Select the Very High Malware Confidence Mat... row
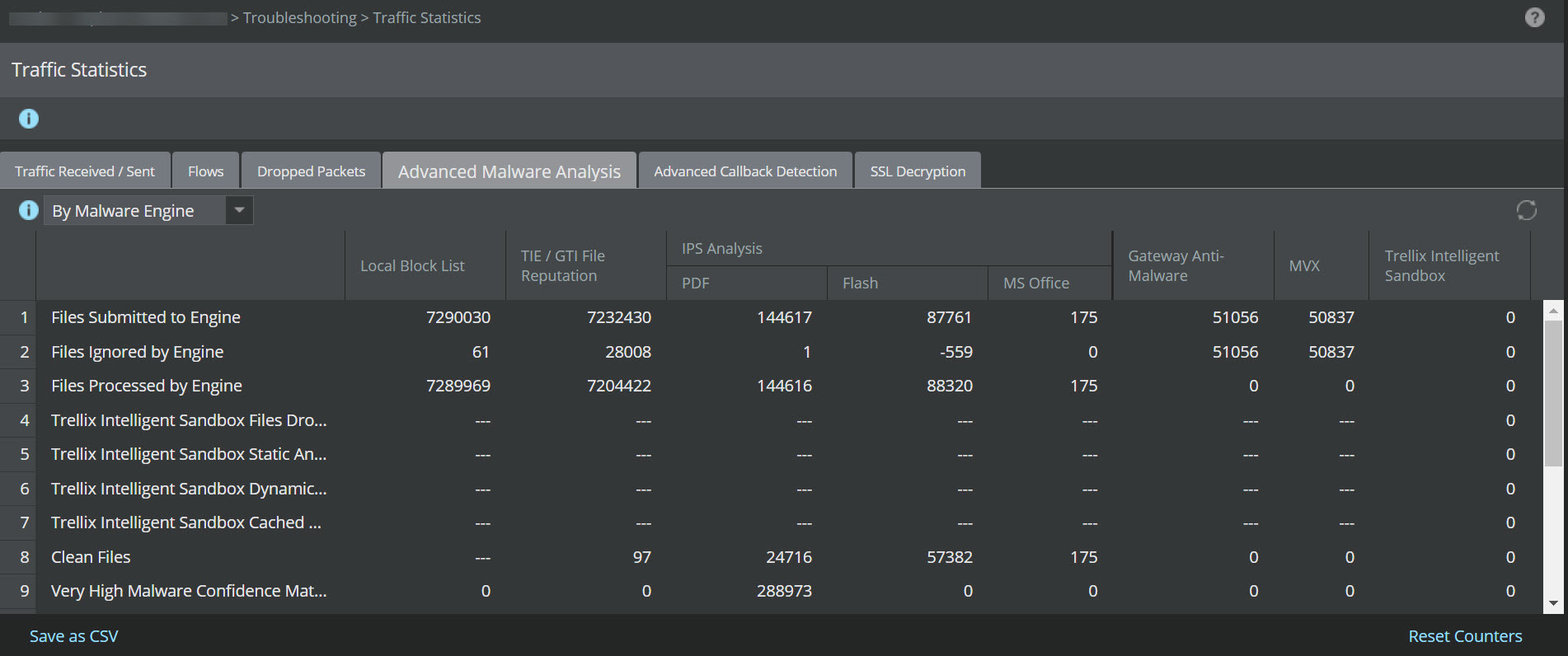This screenshot has width=1568, height=656. pyautogui.click(x=771, y=591)
